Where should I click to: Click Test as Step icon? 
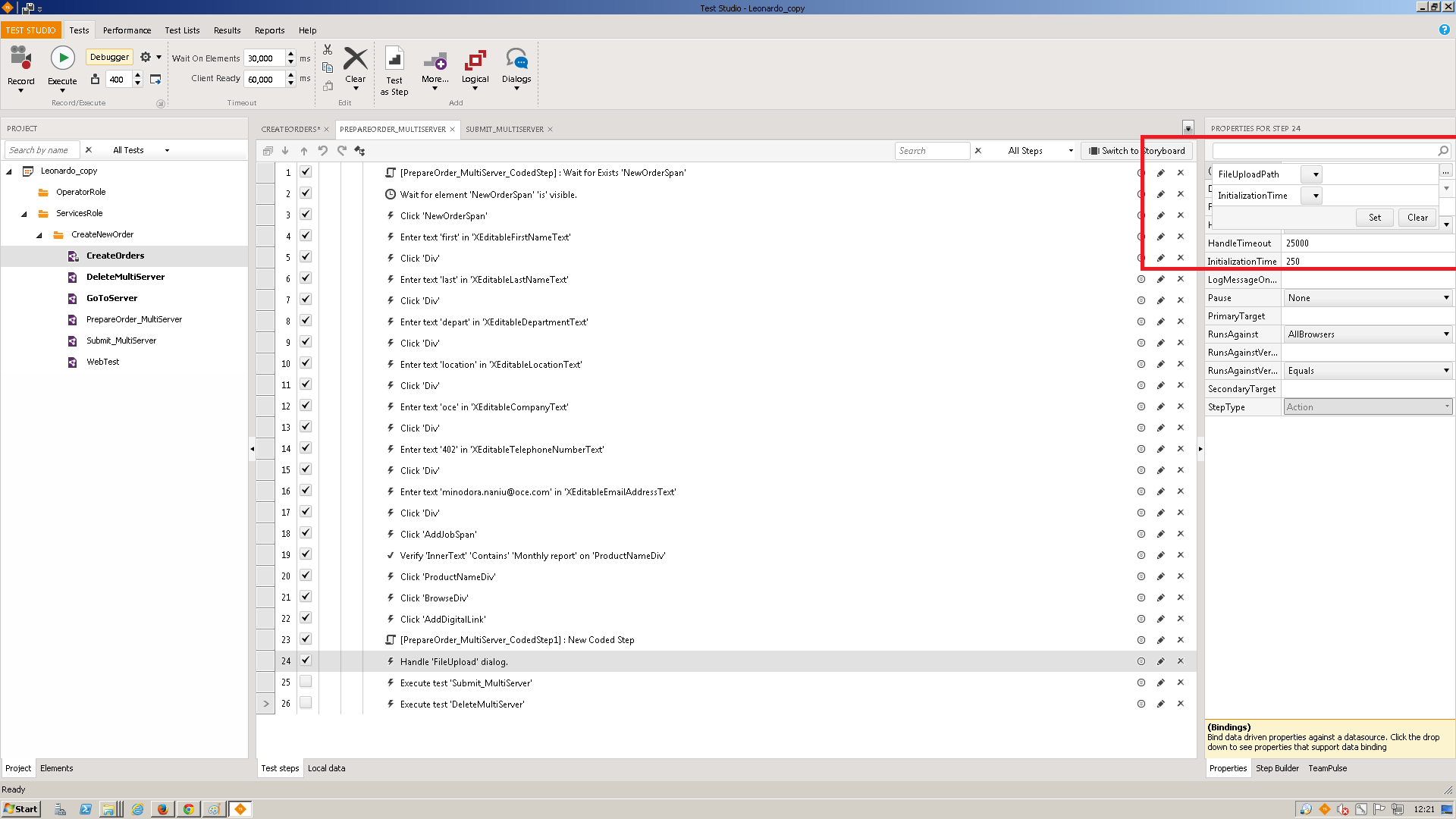[394, 61]
